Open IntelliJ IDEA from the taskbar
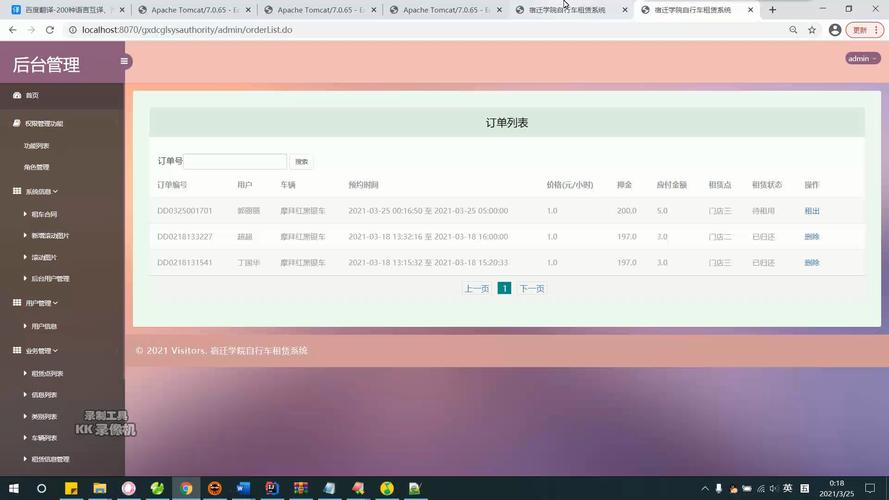889x500 pixels. [x=272, y=488]
